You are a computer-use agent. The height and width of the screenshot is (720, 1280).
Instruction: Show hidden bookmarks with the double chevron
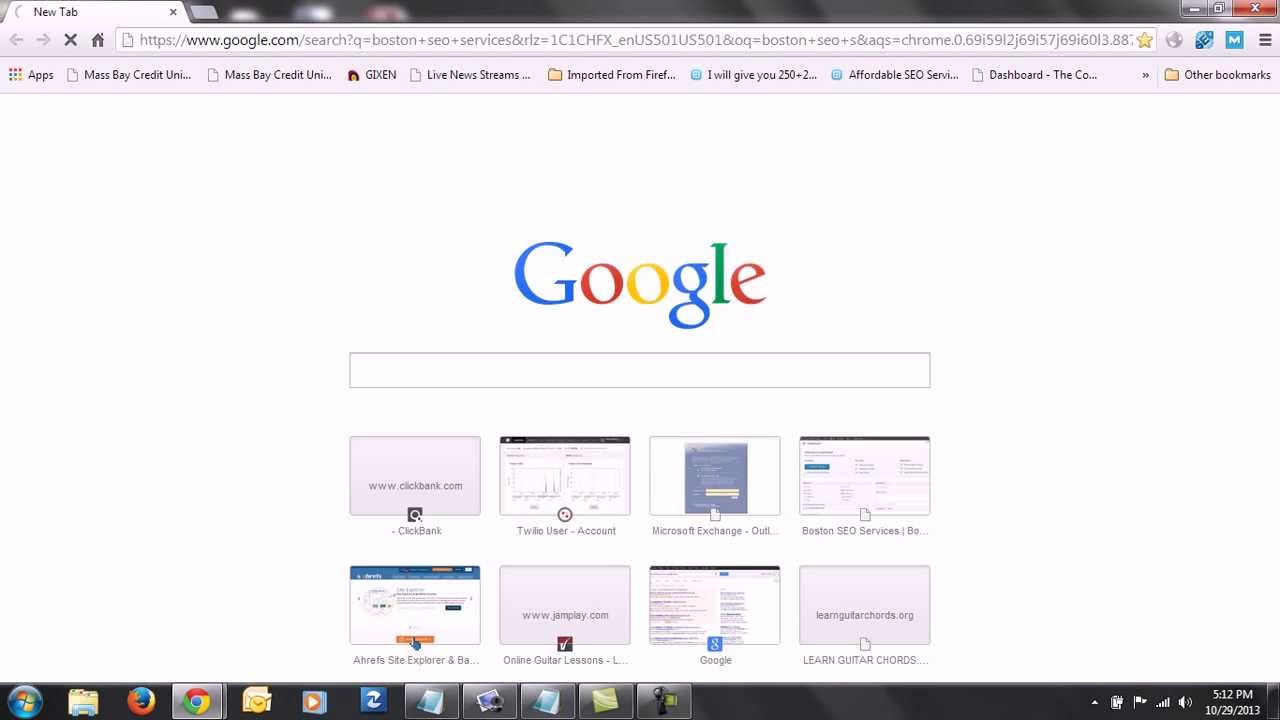tap(1145, 75)
